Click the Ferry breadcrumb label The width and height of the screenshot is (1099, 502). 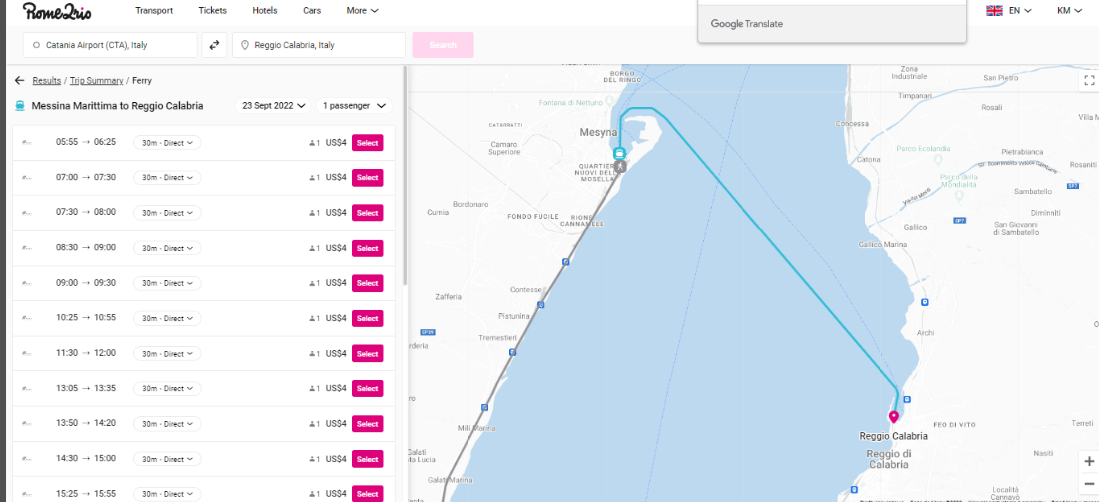(x=142, y=81)
